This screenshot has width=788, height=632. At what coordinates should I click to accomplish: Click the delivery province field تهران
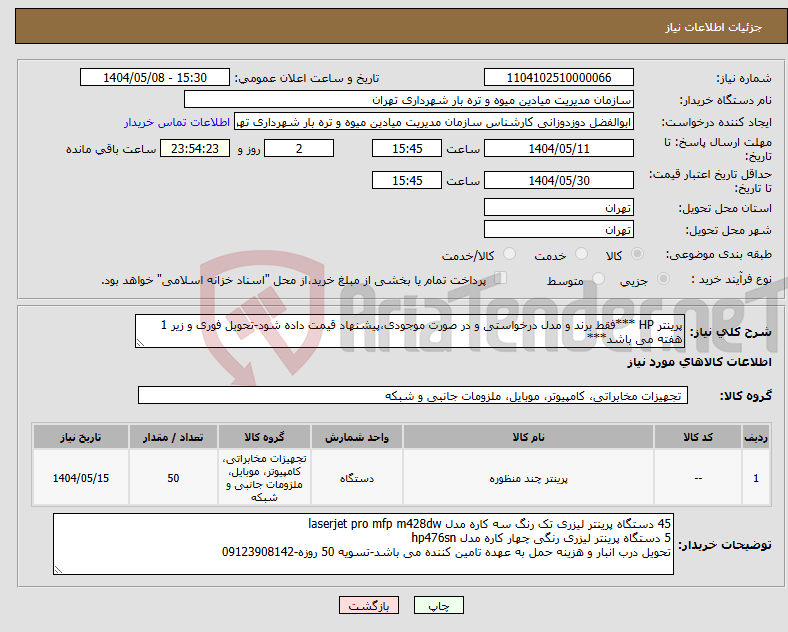(x=558, y=207)
